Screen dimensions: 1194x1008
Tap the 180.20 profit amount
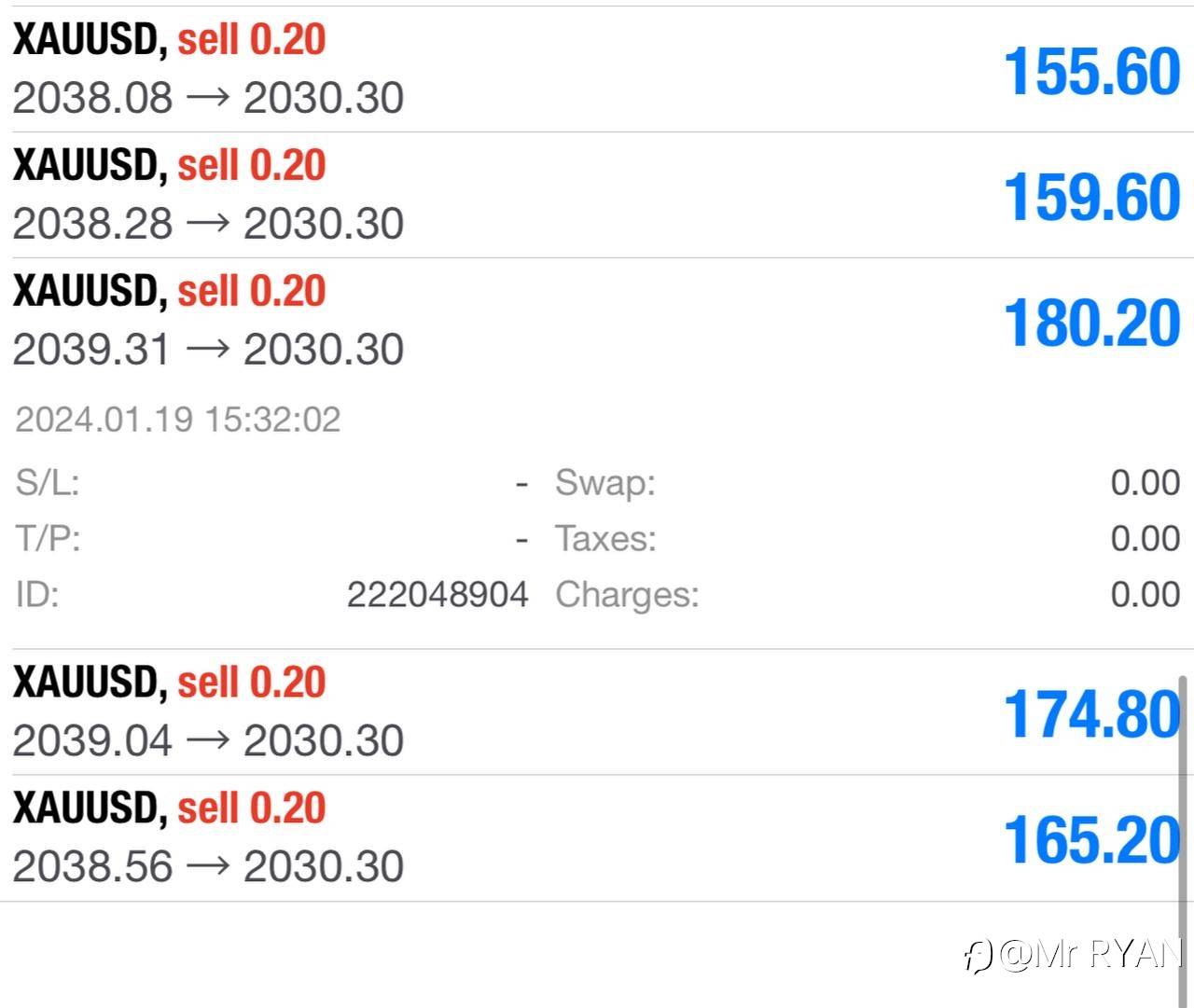pos(1091,324)
